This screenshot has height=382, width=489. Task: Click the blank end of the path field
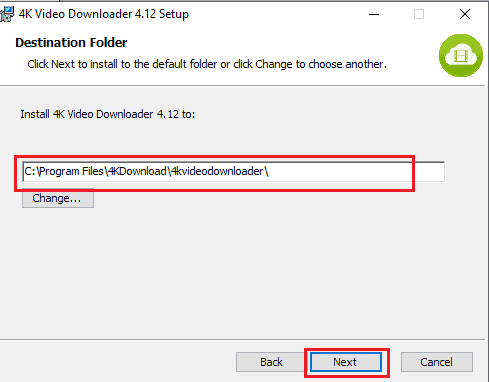[357, 172]
